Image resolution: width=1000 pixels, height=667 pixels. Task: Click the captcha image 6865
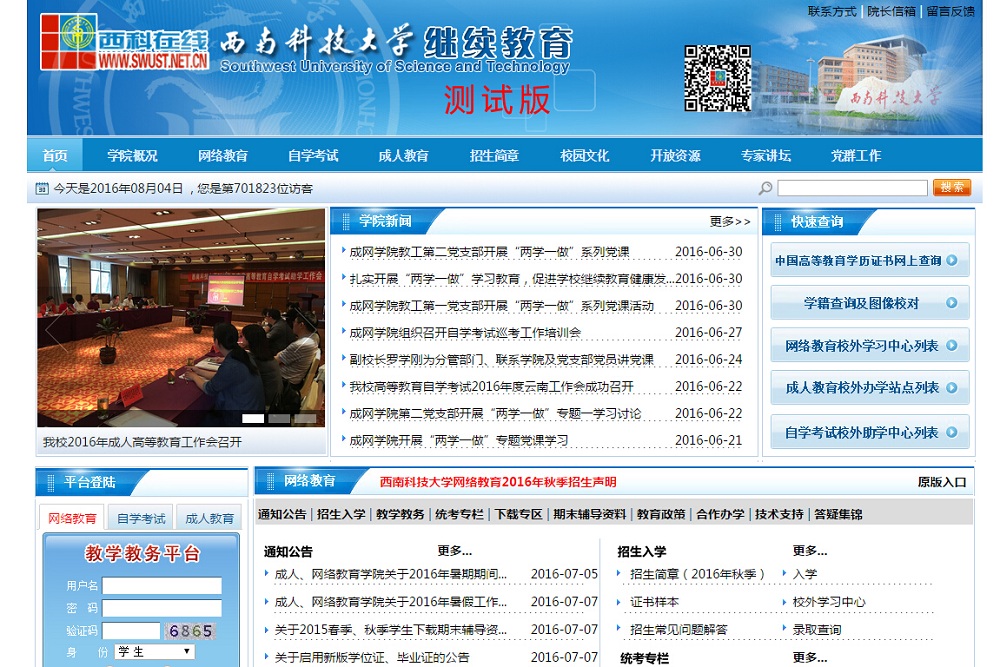[x=190, y=631]
